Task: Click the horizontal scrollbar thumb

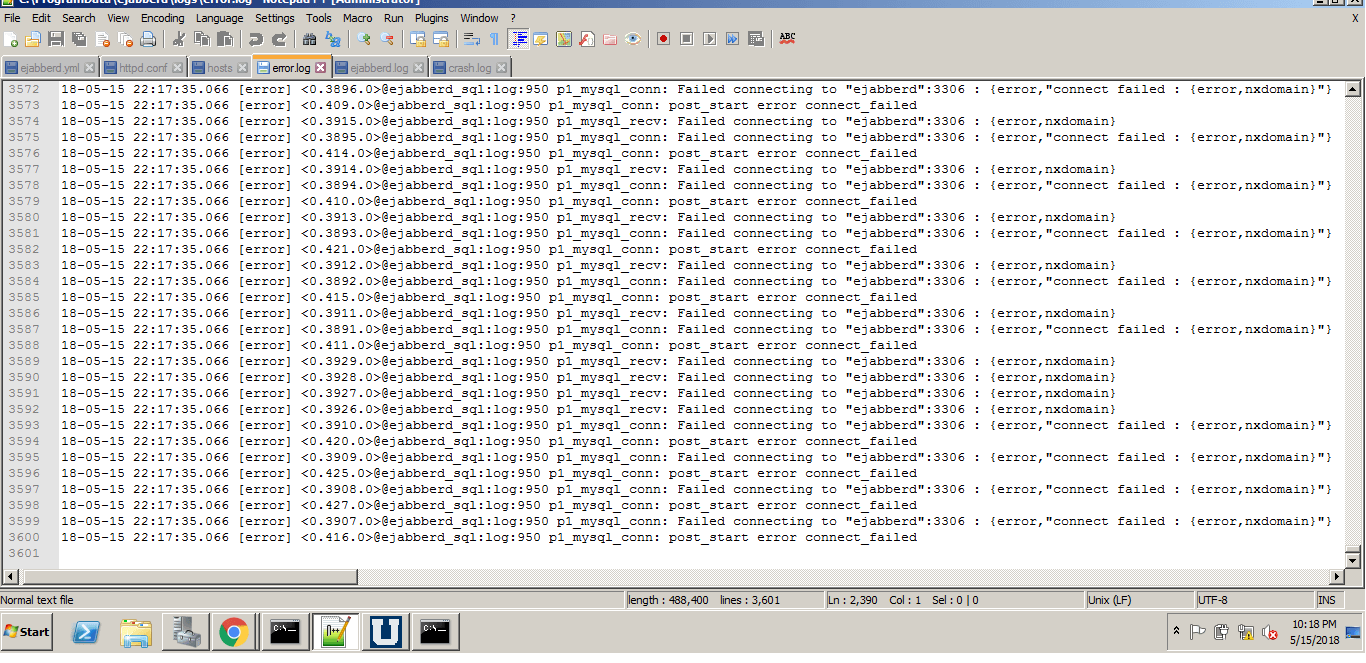Action: [x=190, y=577]
